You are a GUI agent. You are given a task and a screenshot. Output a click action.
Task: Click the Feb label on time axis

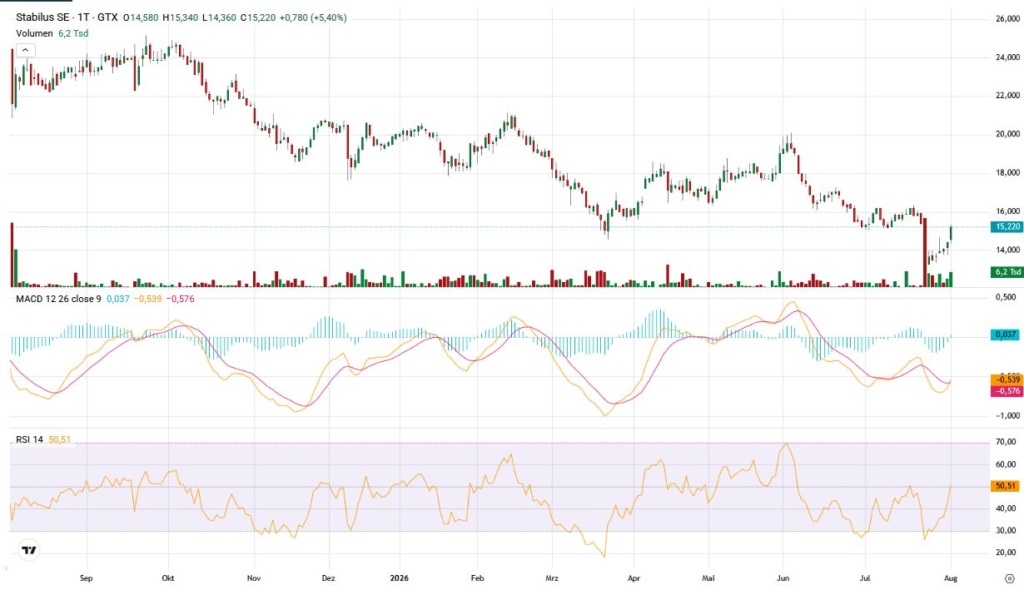477,578
